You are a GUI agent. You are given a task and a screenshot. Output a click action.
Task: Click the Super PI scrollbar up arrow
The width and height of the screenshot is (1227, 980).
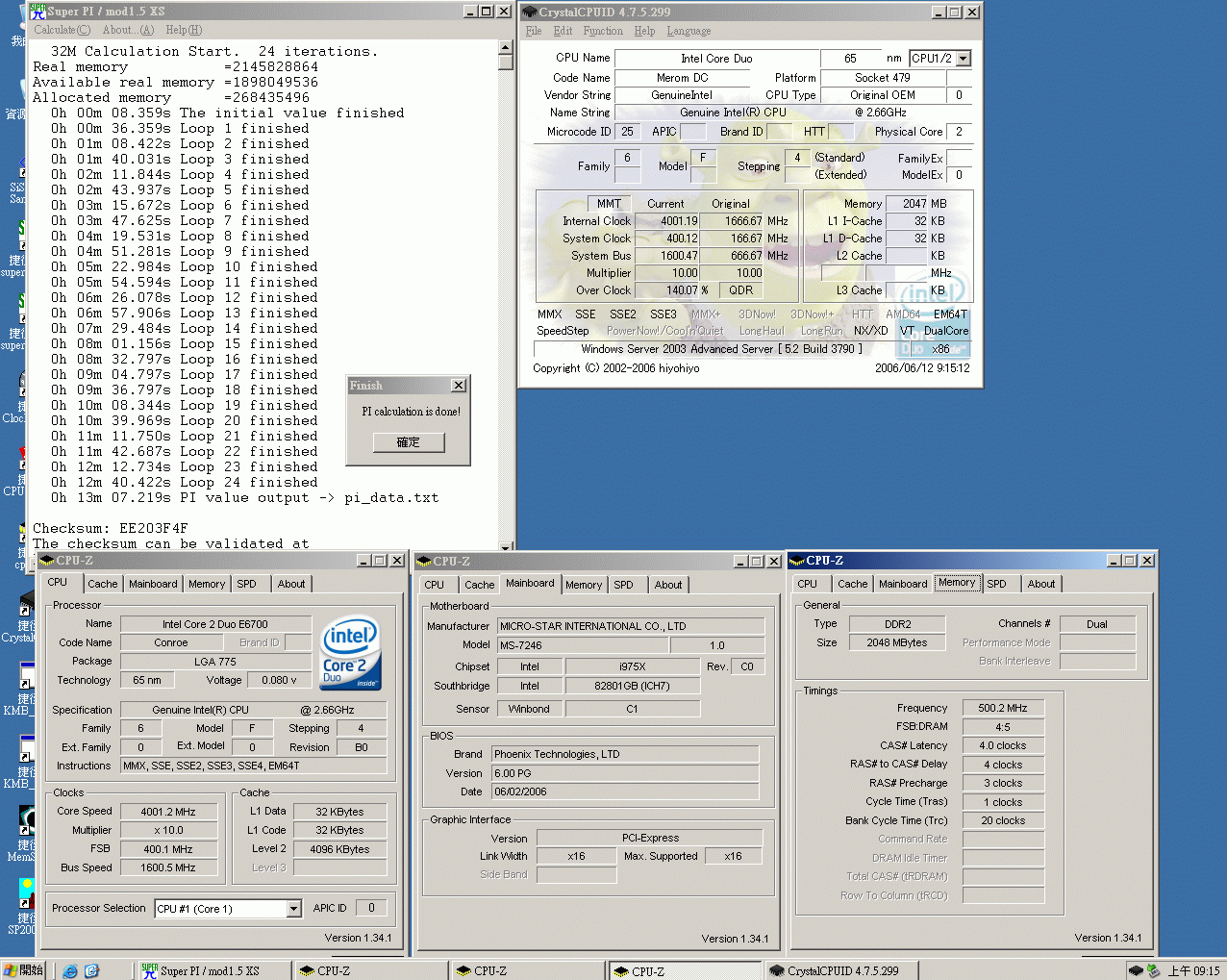point(506,47)
